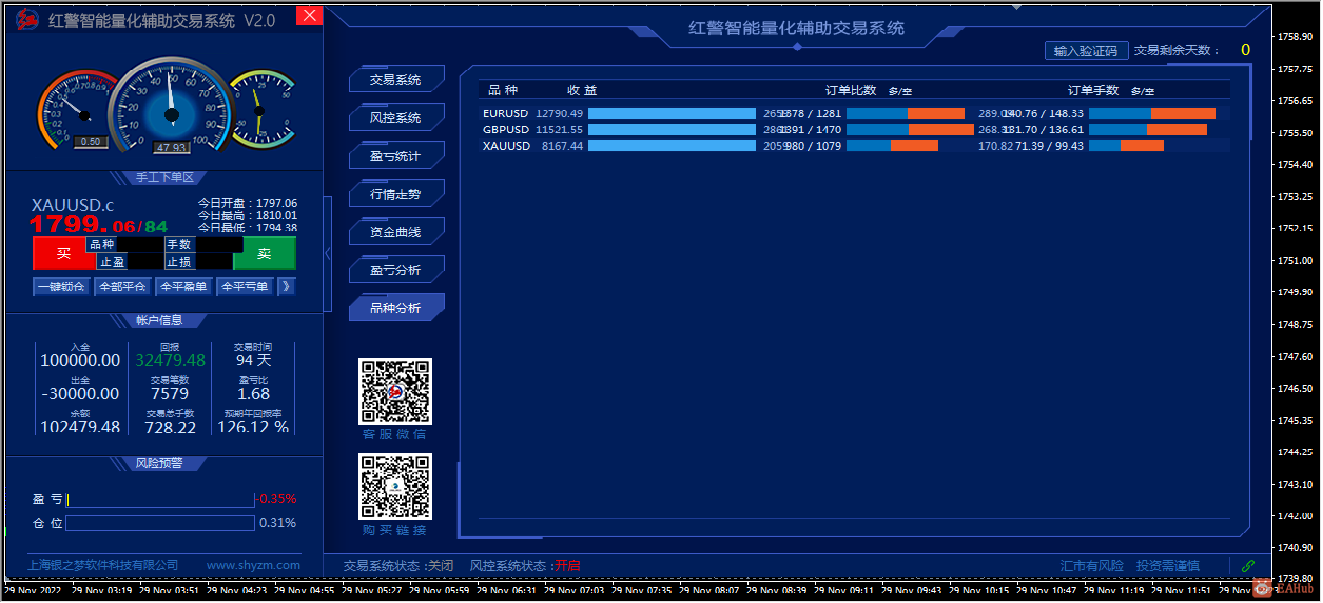Image resolution: width=1323 pixels, height=603 pixels.
Task: Click the 全部平仓 close all button
Action: [124, 287]
